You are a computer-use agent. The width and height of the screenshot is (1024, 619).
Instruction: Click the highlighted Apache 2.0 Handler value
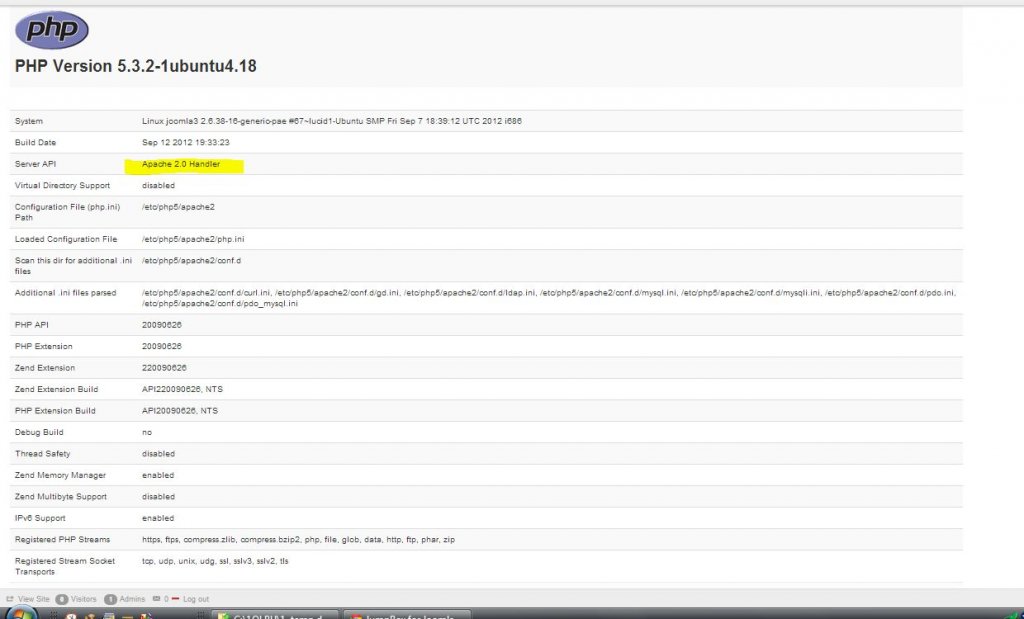(x=181, y=164)
